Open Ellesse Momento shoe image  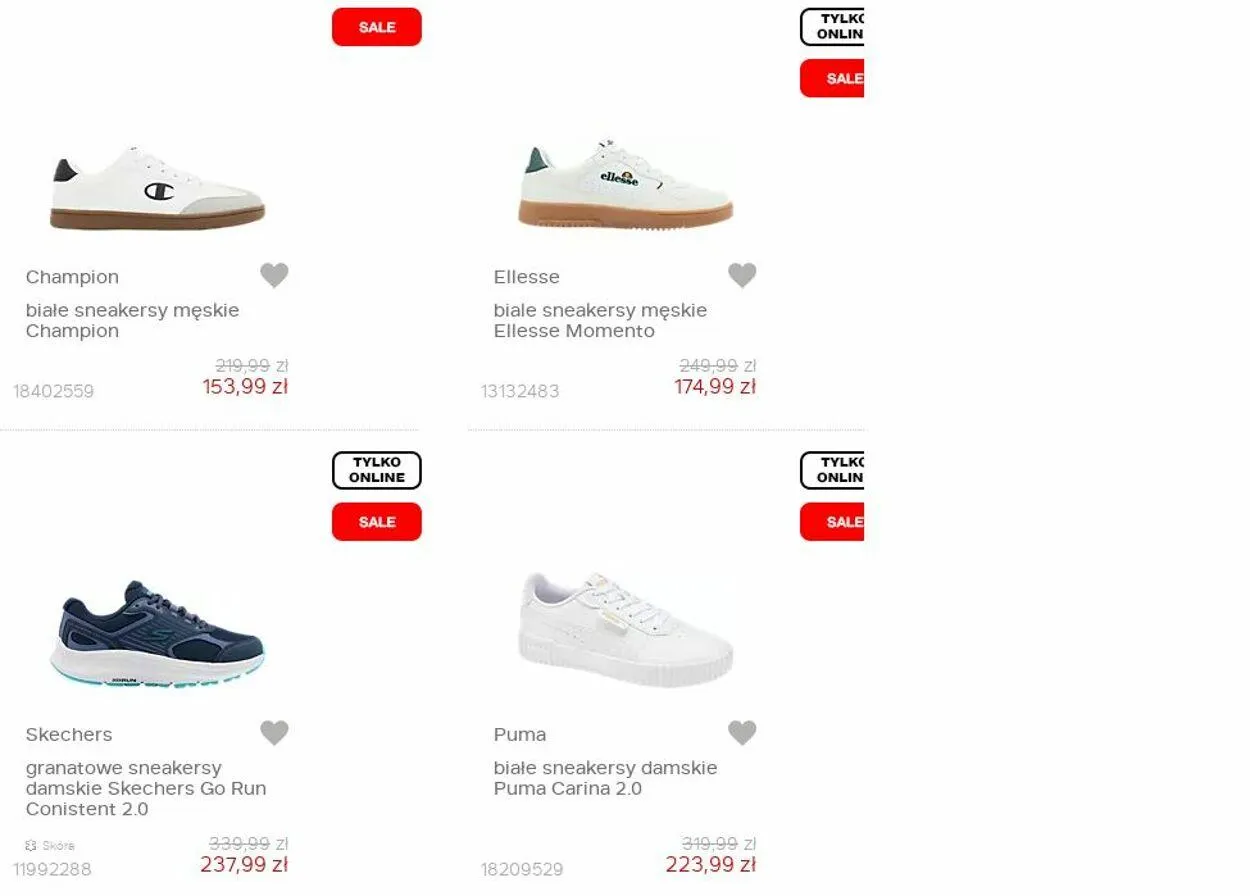click(x=625, y=185)
